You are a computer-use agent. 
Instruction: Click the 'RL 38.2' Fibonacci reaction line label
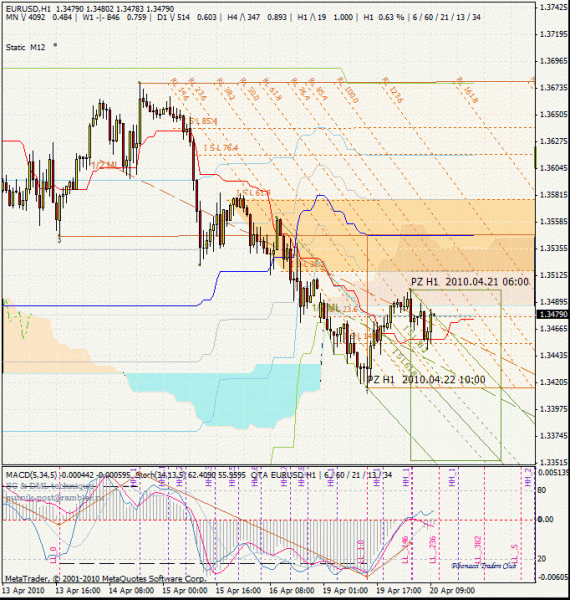[x=226, y=89]
